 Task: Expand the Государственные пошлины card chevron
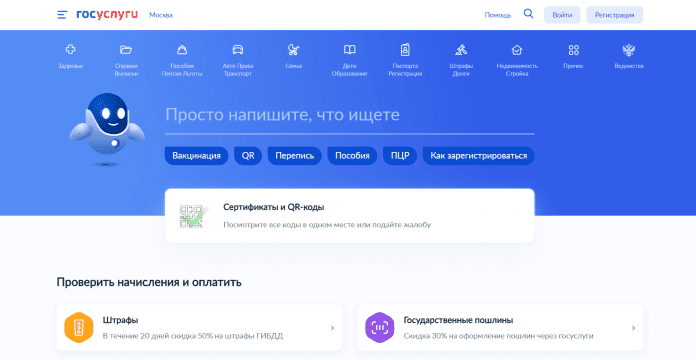pos(633,328)
